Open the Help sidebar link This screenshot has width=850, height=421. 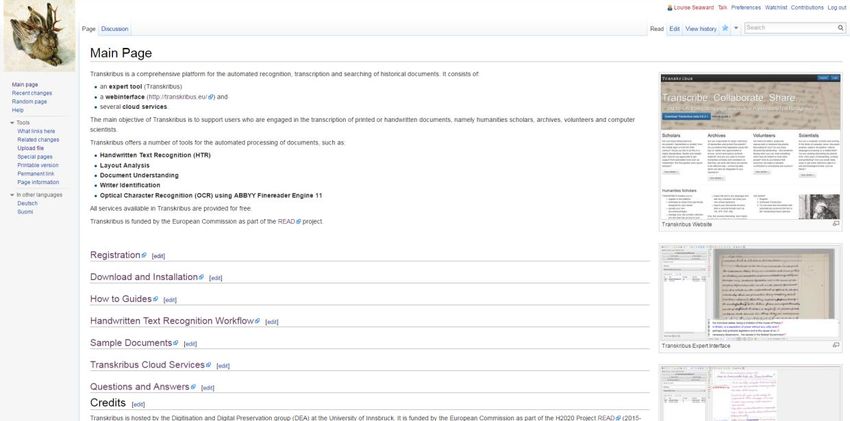[x=18, y=110]
